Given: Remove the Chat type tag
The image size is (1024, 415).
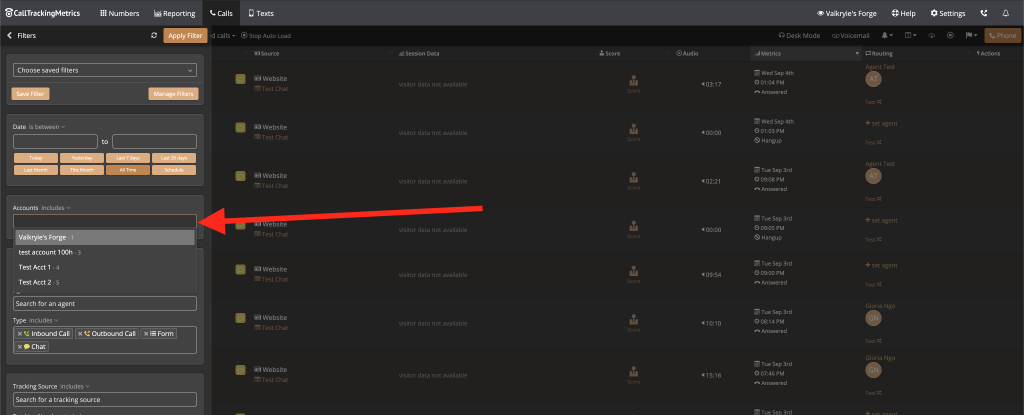Looking at the screenshot, I should click(x=20, y=346).
